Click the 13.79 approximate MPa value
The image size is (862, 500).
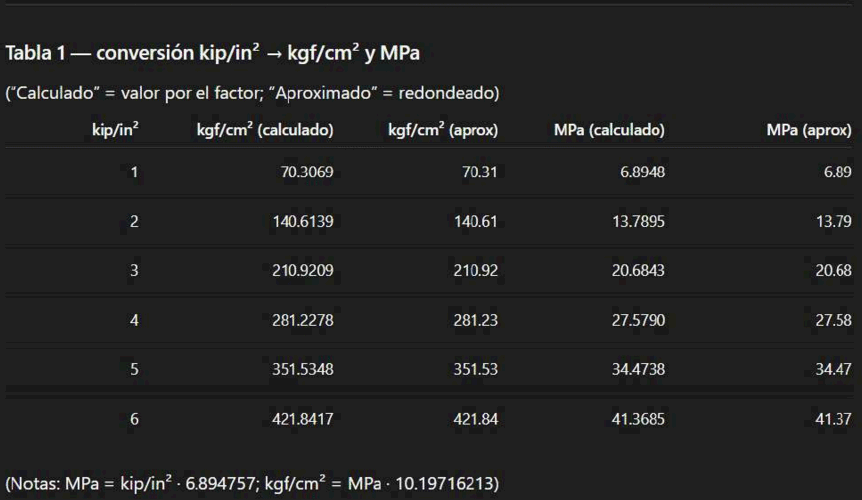(833, 221)
